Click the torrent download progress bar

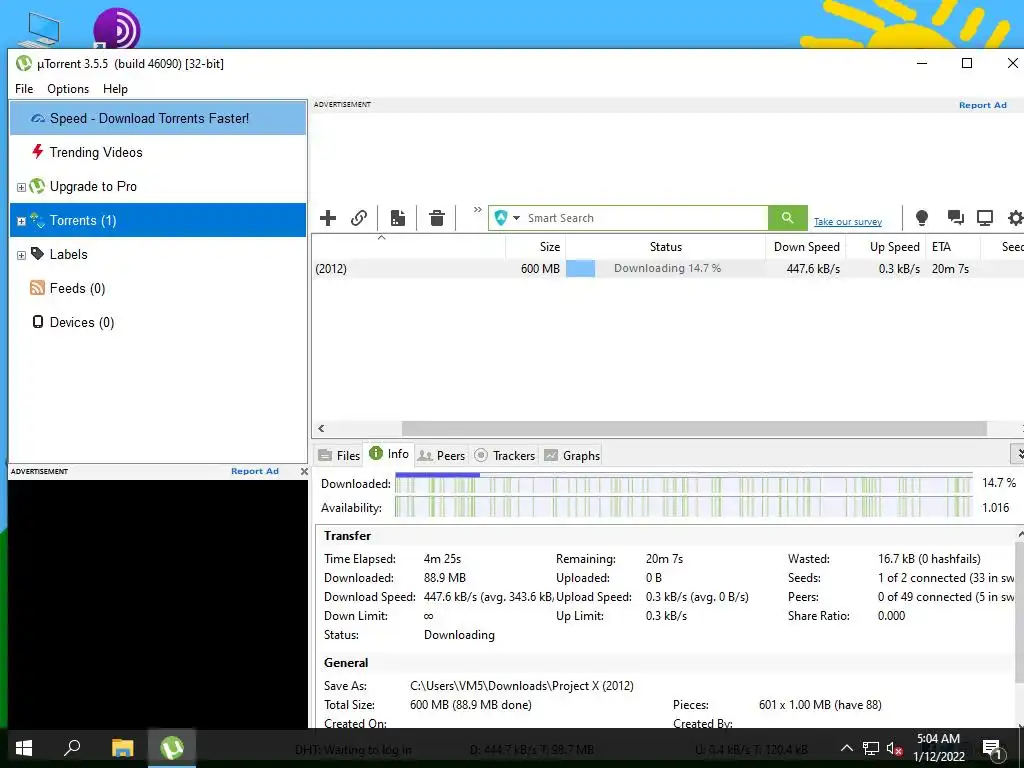click(x=665, y=268)
